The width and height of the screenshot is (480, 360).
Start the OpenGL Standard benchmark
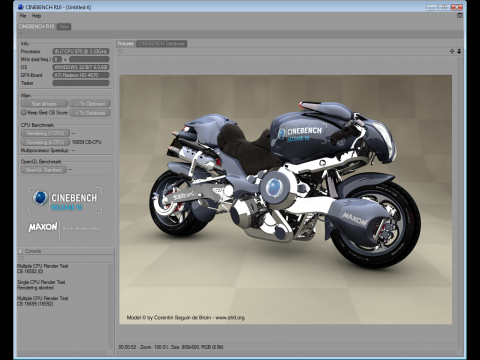tap(44, 170)
